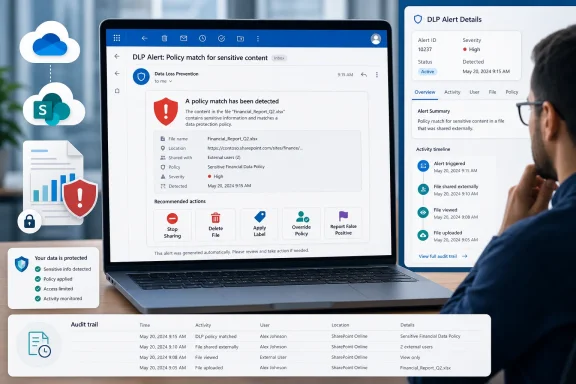576x384 pixels.
Task: Click the trash icon in the blue toolbar
Action: coord(165,38)
